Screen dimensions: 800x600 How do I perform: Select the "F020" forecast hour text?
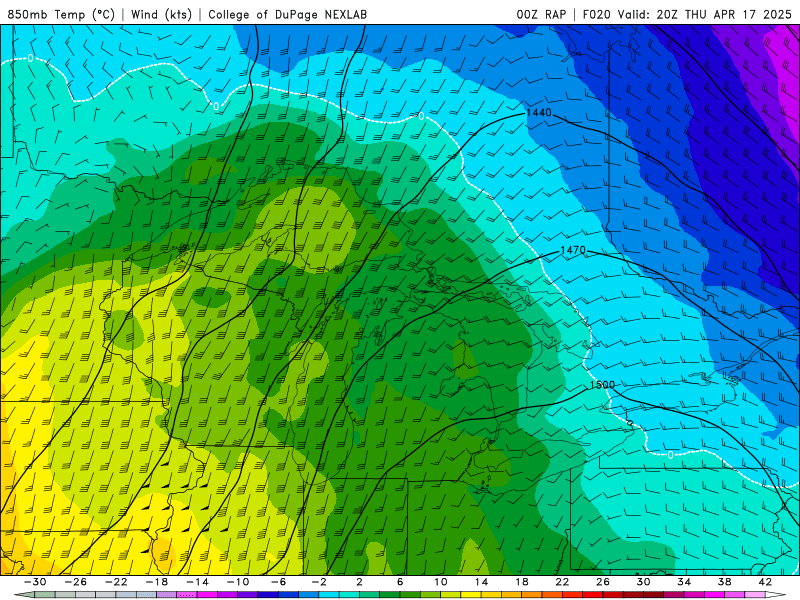[x=597, y=14]
